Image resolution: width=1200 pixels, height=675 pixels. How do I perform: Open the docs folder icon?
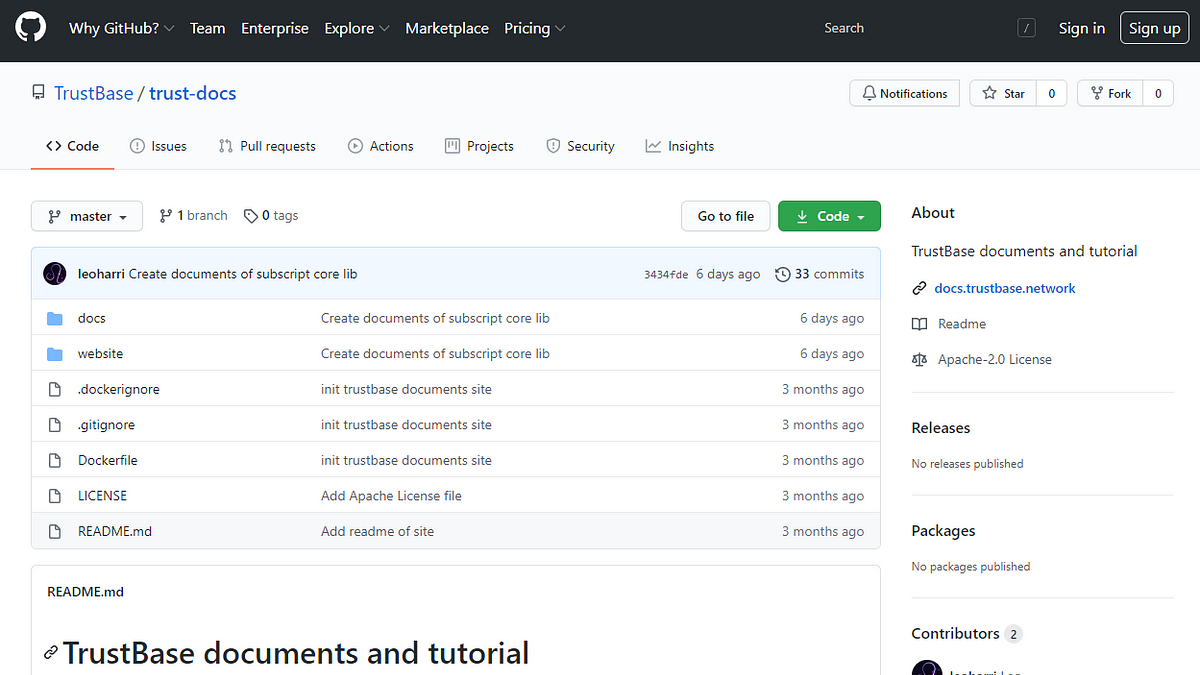click(55, 318)
